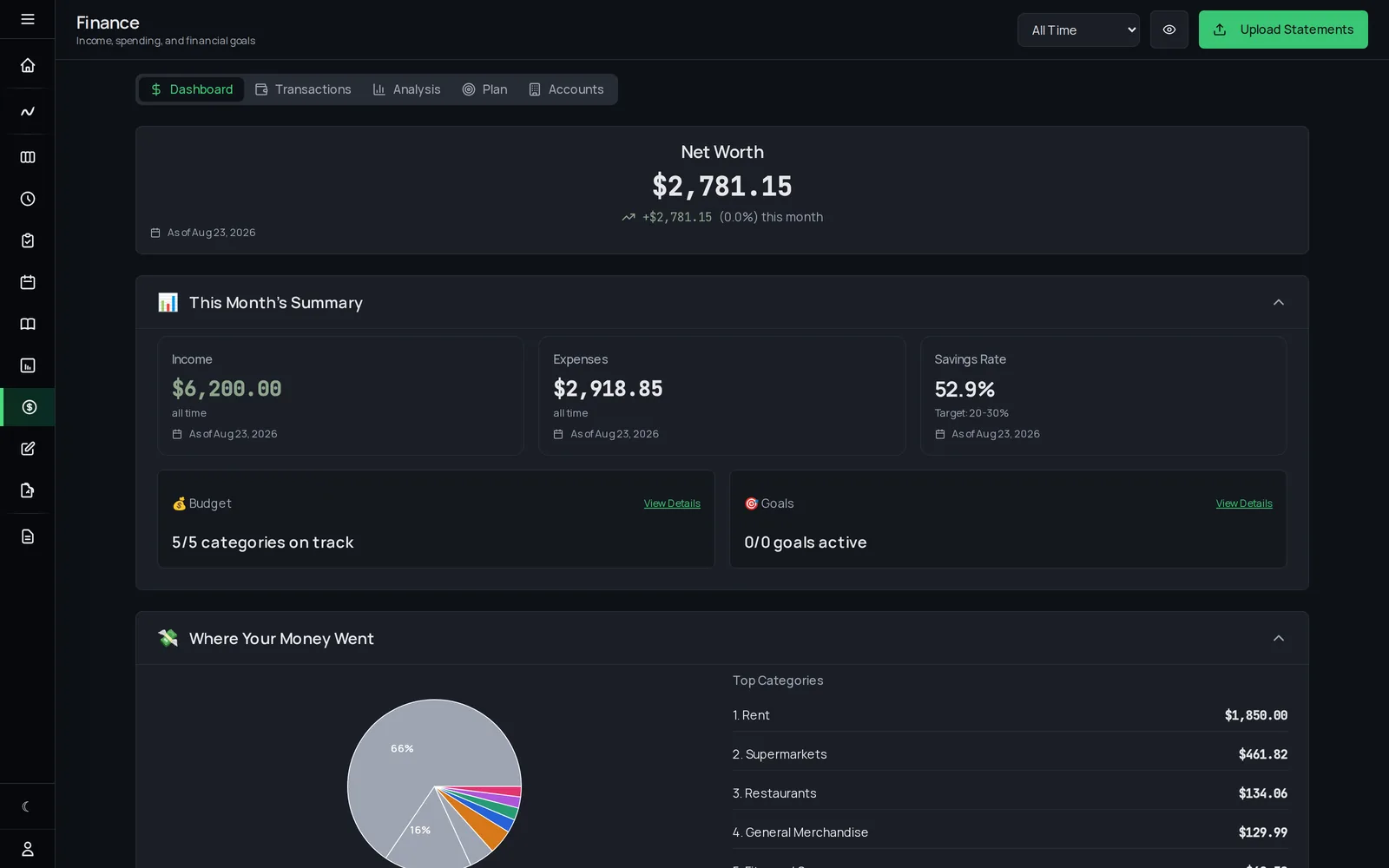Toggle the eye visibility button for amounts
Screen dimensions: 1389x868
(x=1169, y=30)
